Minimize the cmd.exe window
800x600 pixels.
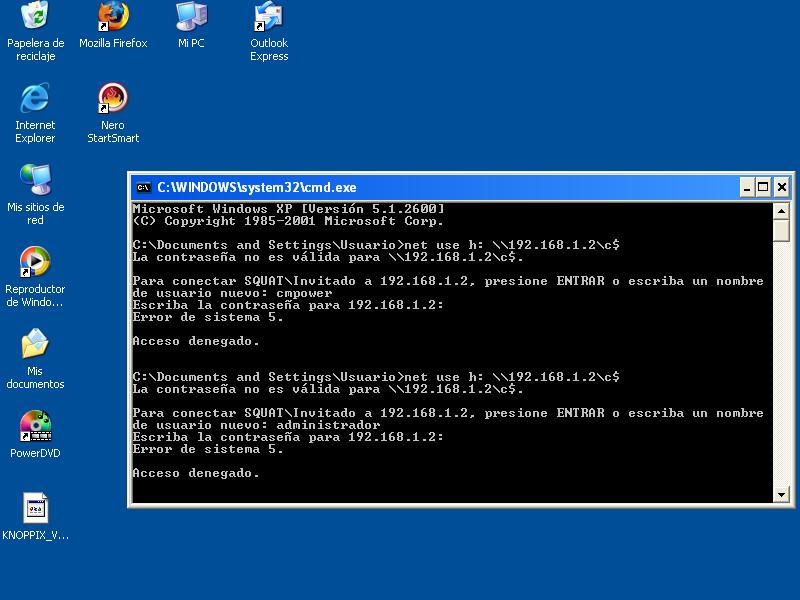point(747,187)
